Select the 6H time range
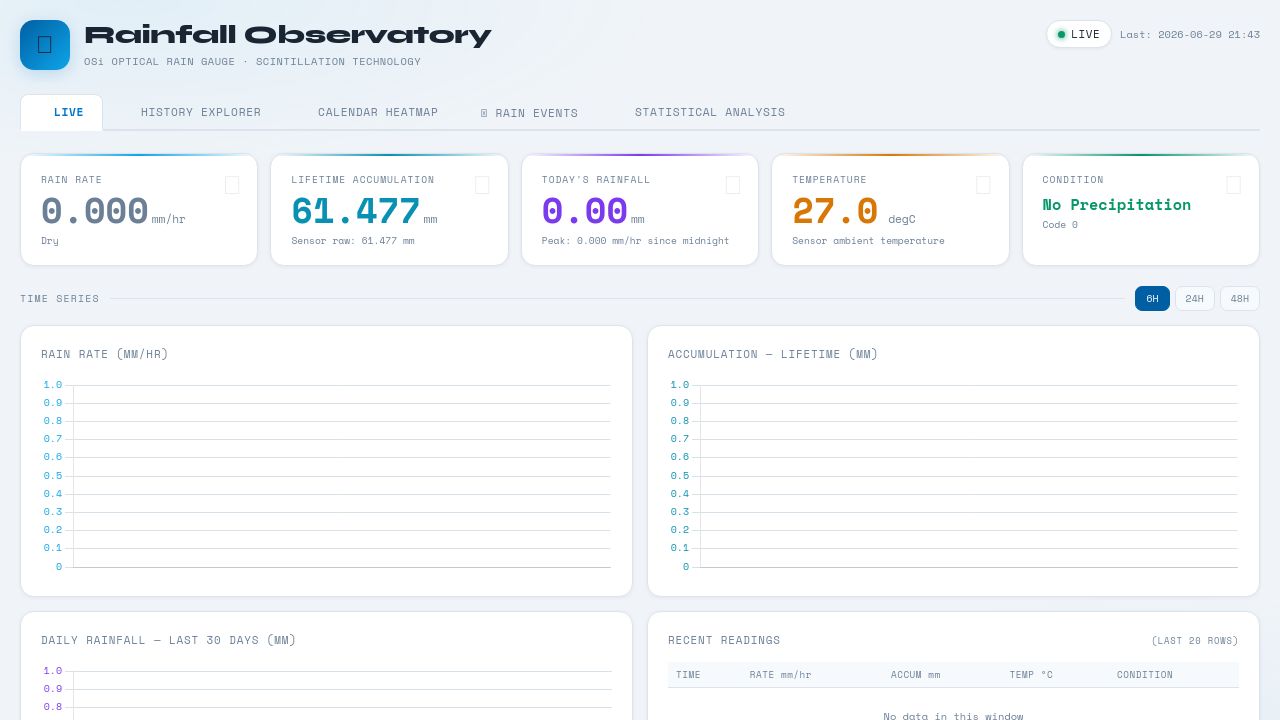The height and width of the screenshot is (720, 1280). (1152, 298)
